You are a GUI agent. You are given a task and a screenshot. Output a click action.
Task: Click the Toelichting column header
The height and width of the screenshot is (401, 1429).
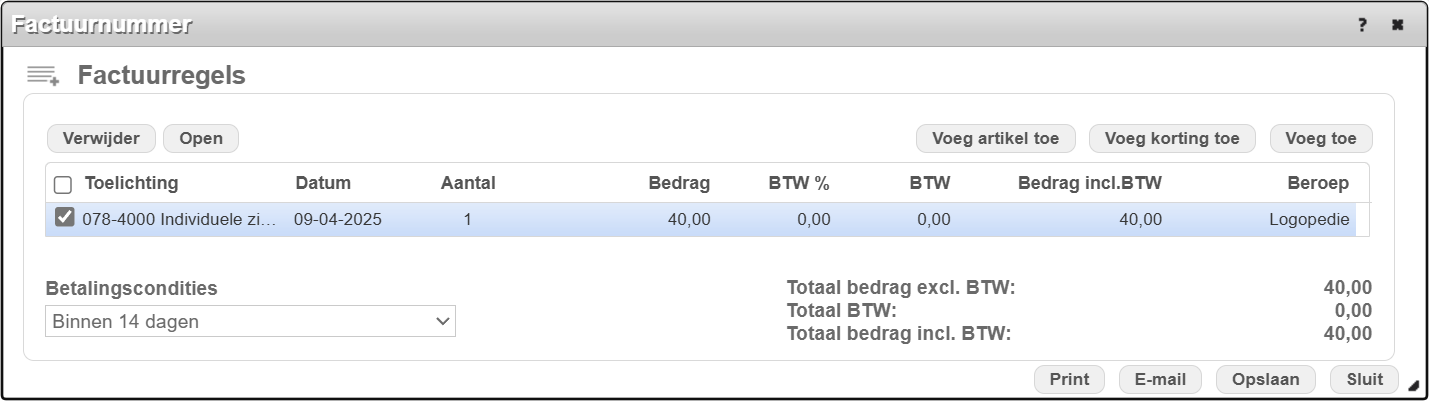click(x=131, y=183)
